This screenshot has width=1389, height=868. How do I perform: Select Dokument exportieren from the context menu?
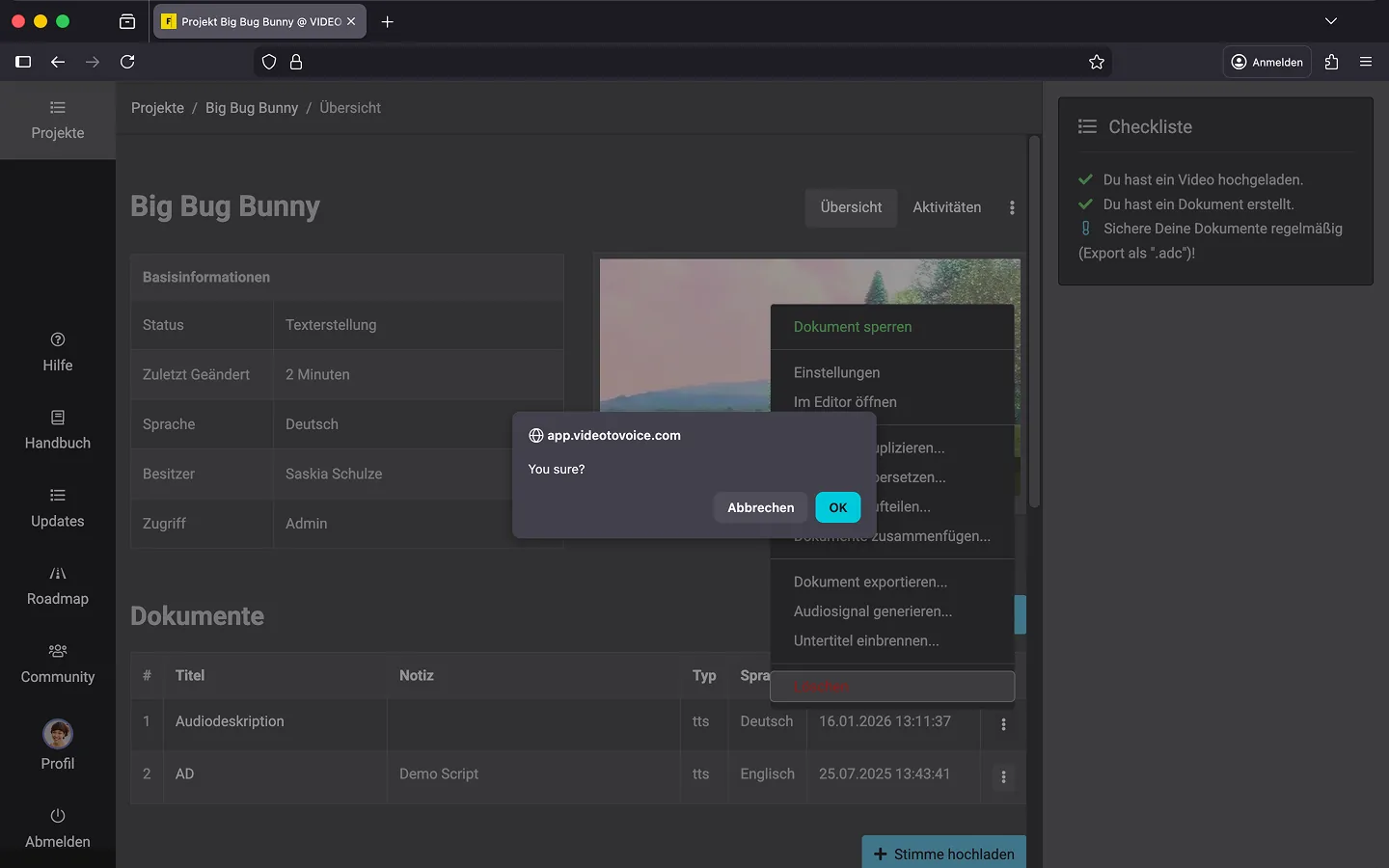[x=870, y=582]
